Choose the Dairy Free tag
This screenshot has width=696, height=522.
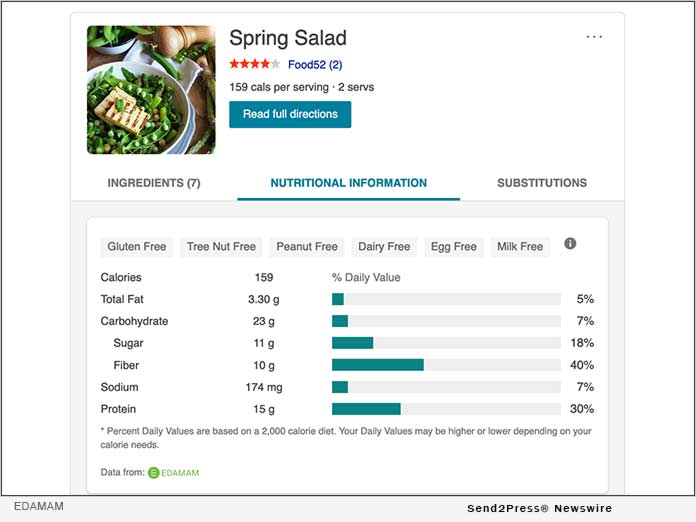384,247
